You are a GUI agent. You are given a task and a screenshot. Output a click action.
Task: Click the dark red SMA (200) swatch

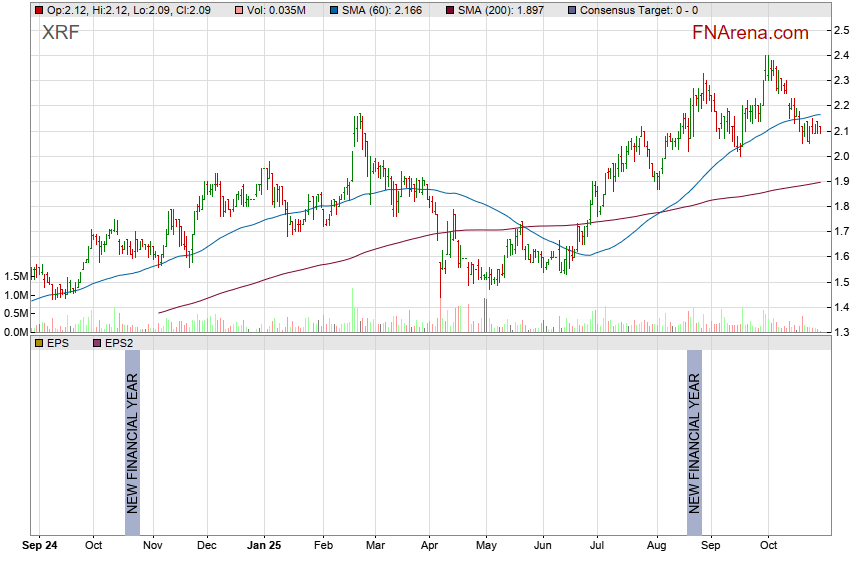tap(449, 10)
